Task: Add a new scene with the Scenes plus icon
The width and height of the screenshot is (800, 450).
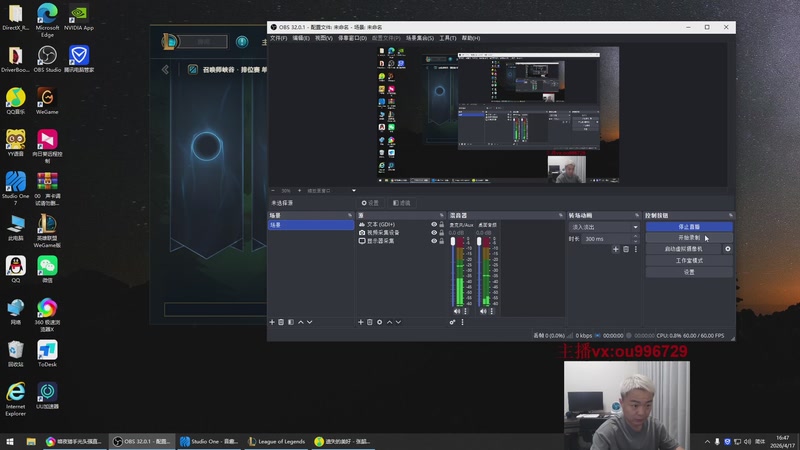Action: point(272,322)
